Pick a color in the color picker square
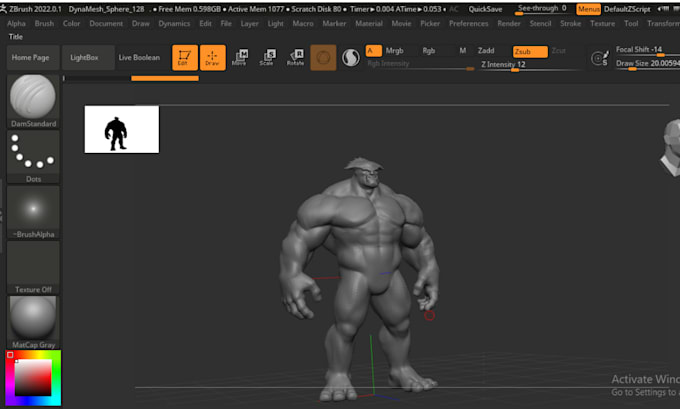Image resolution: width=680 pixels, height=409 pixels. click(x=33, y=377)
